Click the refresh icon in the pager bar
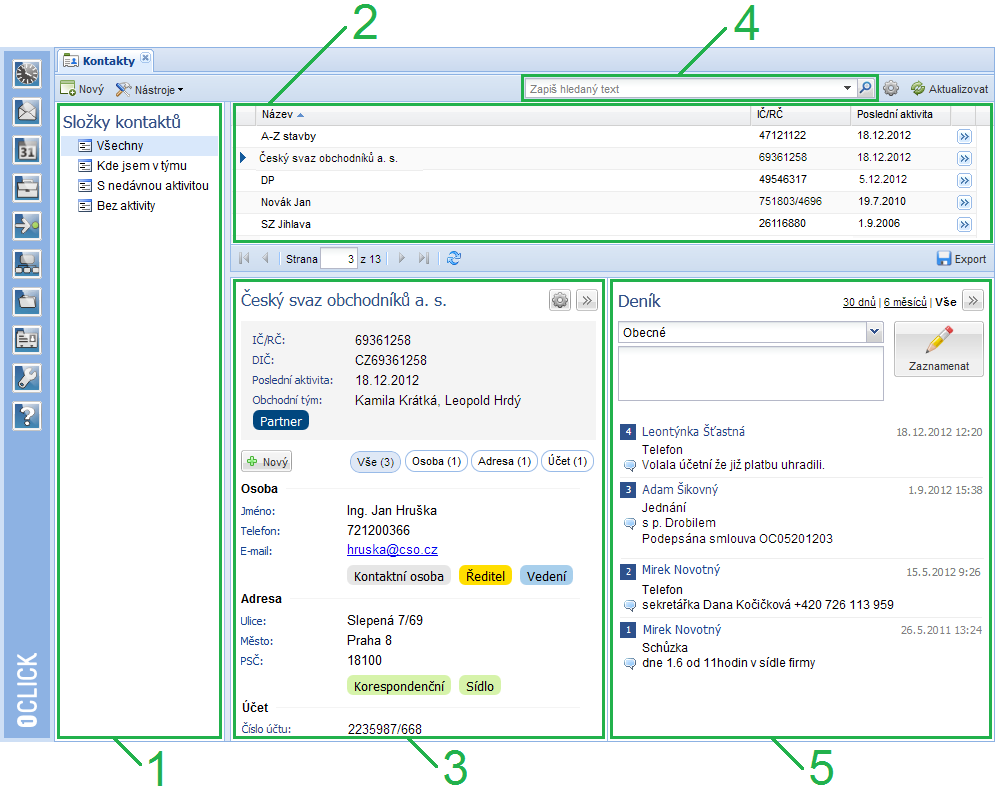This screenshot has width=995, height=790. (455, 258)
